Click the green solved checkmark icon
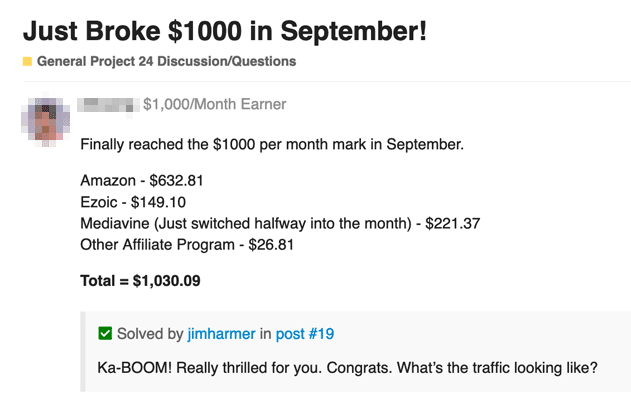This screenshot has height=418, width=631. click(x=105, y=333)
